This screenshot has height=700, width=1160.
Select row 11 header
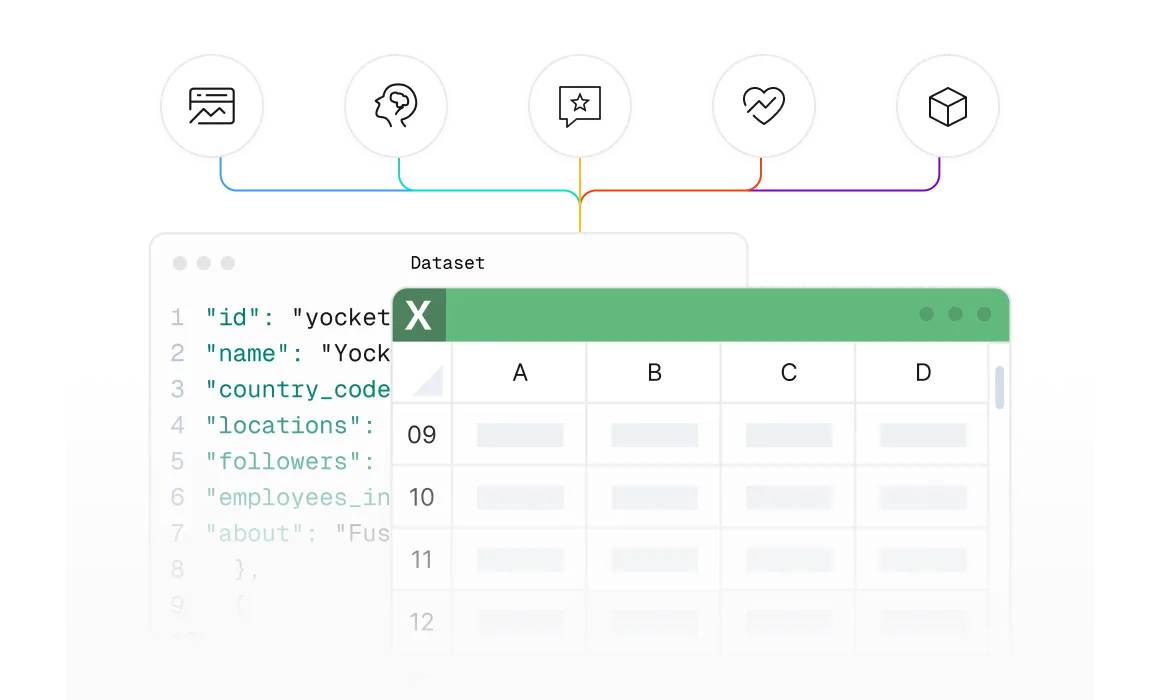click(x=422, y=559)
